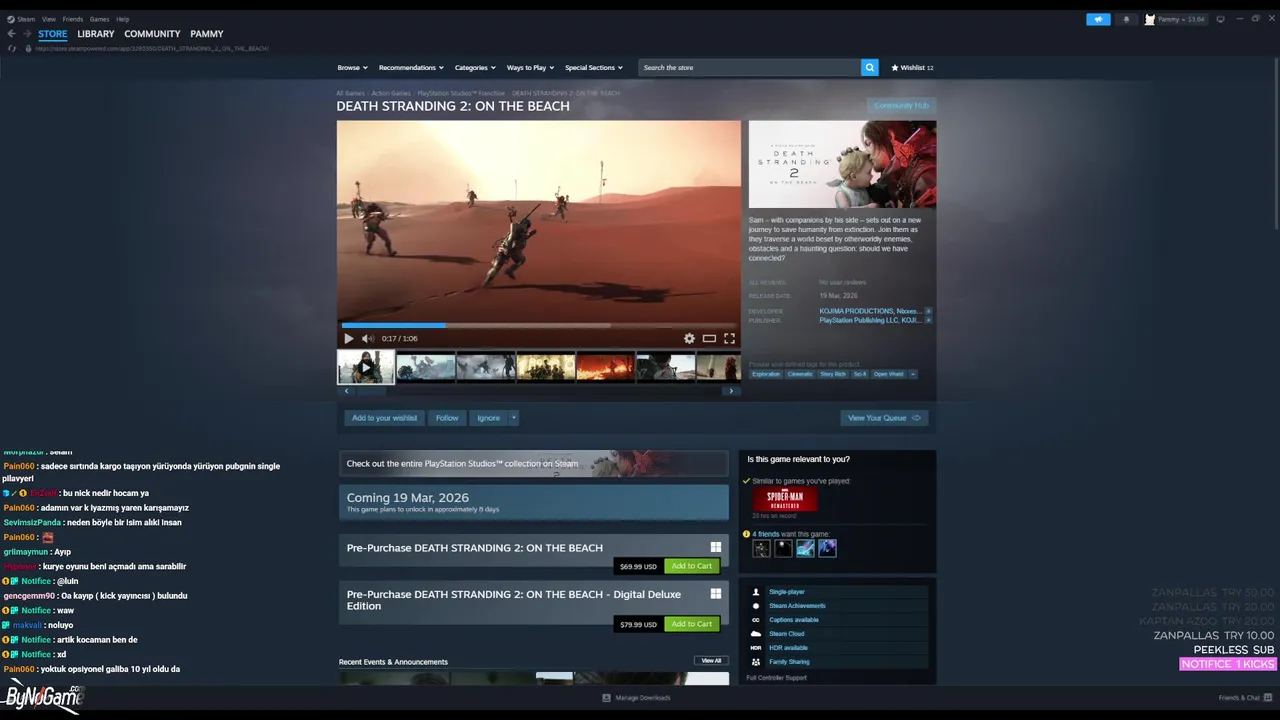This screenshot has height=720, width=1280.
Task: Click the Exploration tag
Action: [x=766, y=374]
